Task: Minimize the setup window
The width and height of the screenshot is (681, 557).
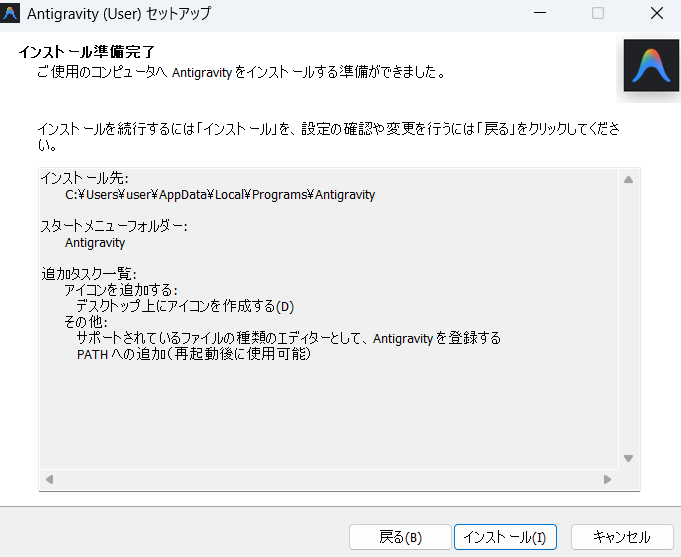Action: pyautogui.click(x=540, y=14)
